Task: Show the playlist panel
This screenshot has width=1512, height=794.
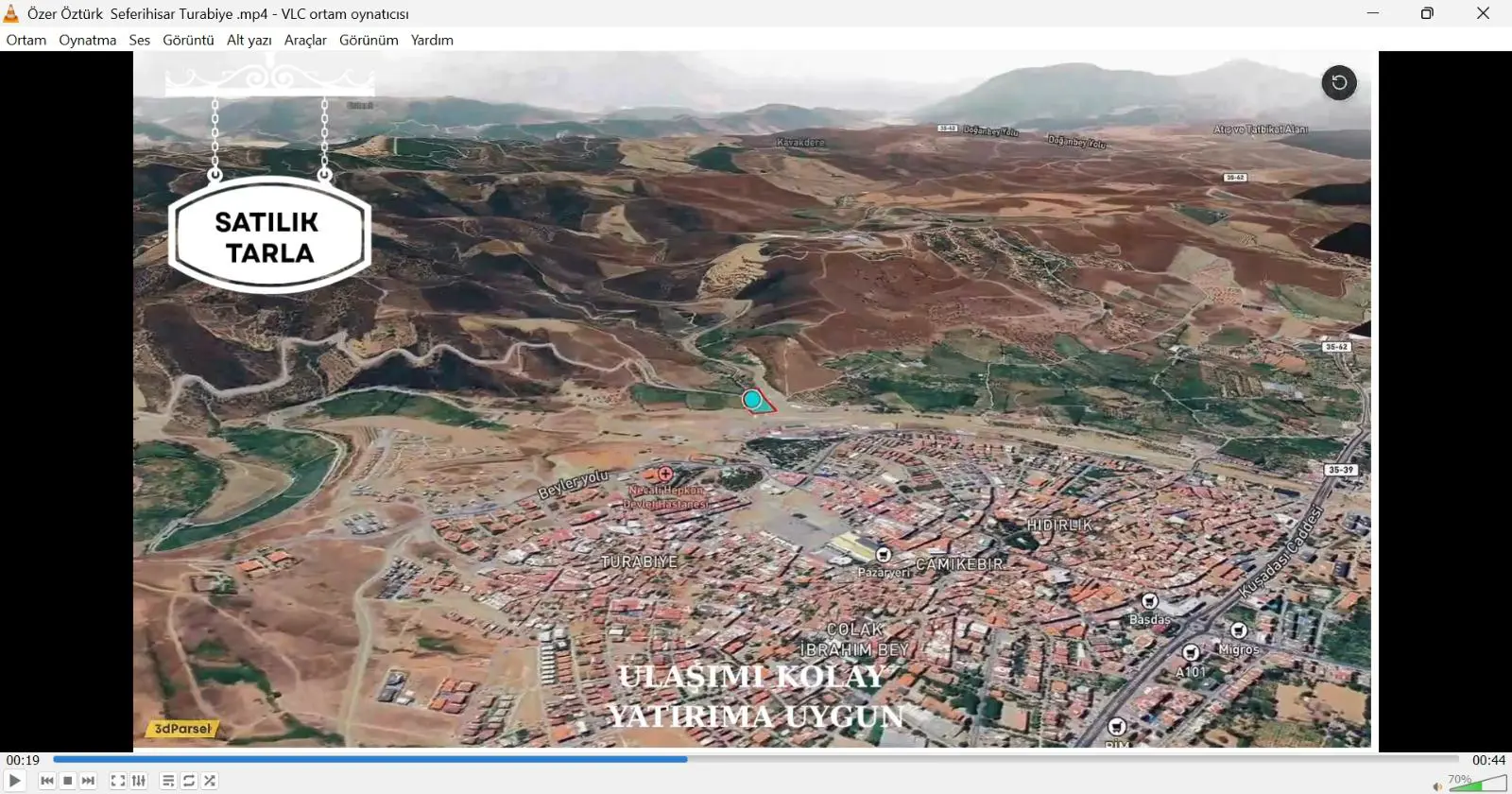Action: 168,781
